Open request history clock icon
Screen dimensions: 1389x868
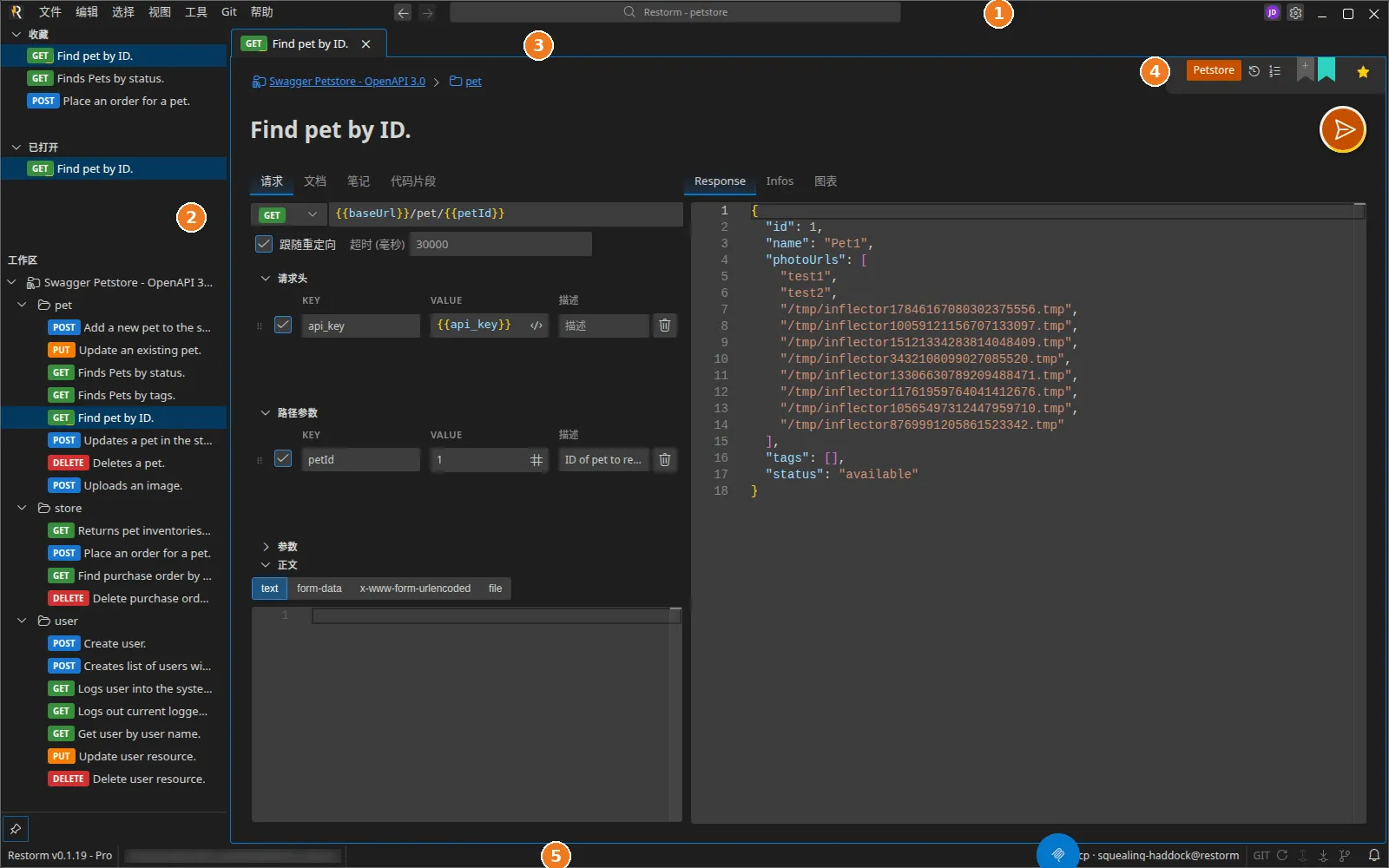point(1254,71)
